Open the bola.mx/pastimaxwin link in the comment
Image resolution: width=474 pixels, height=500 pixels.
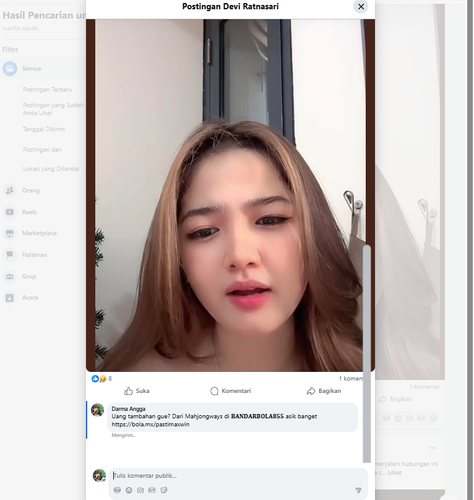150,424
